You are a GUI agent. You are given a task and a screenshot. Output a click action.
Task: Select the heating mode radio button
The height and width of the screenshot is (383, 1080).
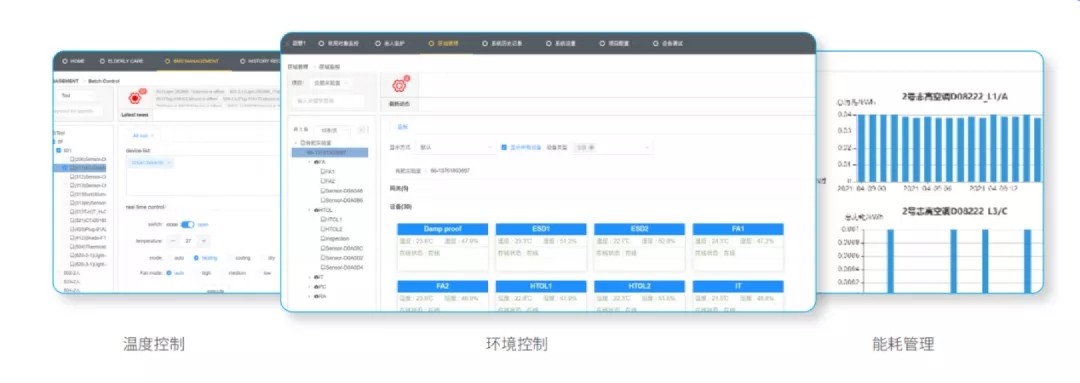pyautogui.click(x=196, y=258)
